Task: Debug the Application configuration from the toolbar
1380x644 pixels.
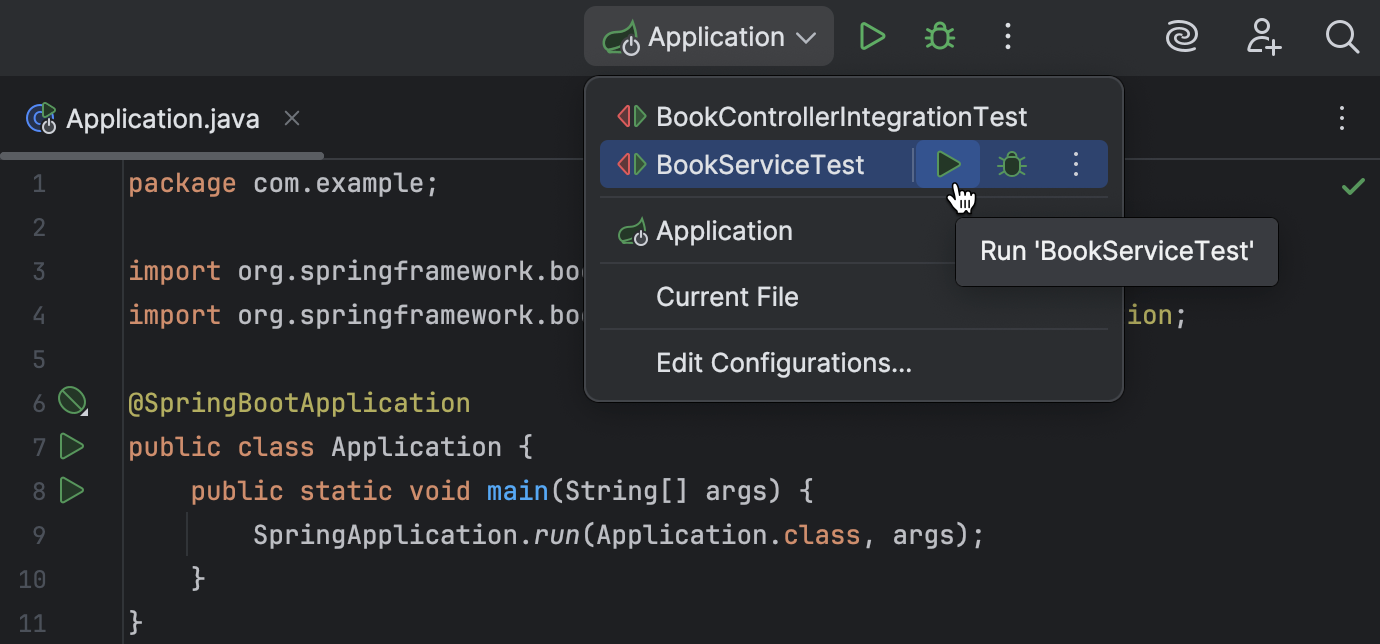Action: coord(940,36)
